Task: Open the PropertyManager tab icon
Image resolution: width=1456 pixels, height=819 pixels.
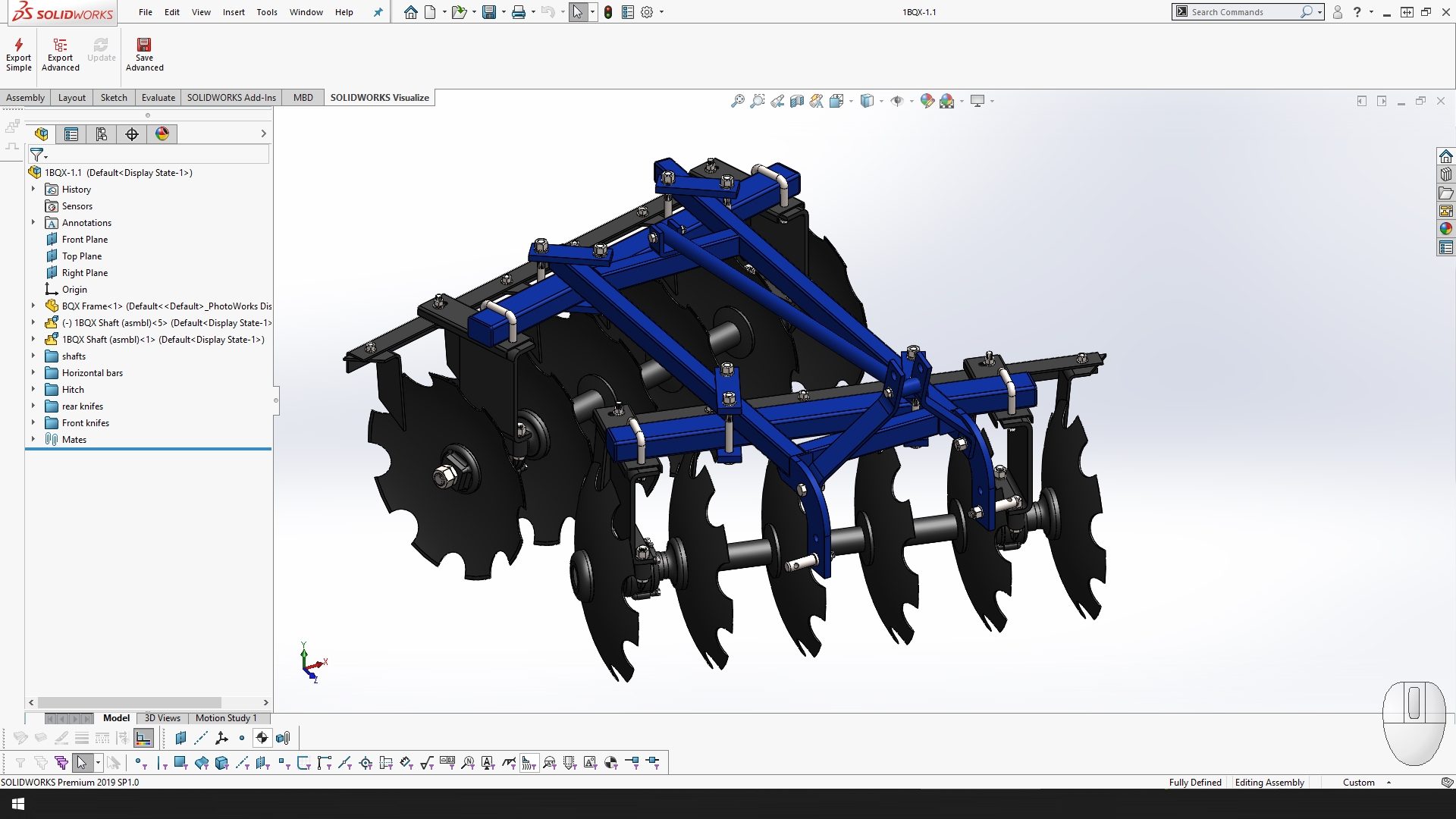Action: click(71, 134)
